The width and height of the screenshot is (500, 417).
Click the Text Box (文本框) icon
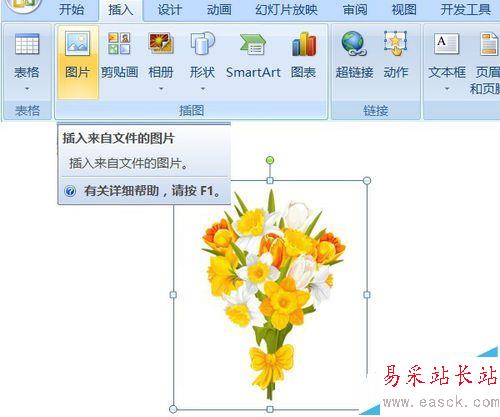[x=447, y=43]
